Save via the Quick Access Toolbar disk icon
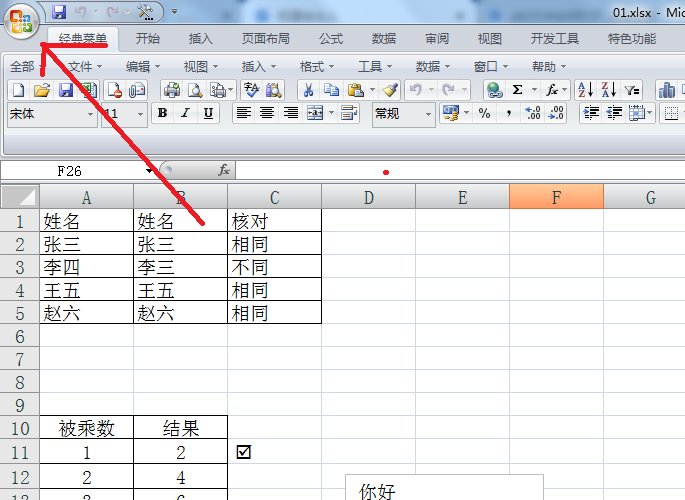The width and height of the screenshot is (685, 500). [59, 12]
